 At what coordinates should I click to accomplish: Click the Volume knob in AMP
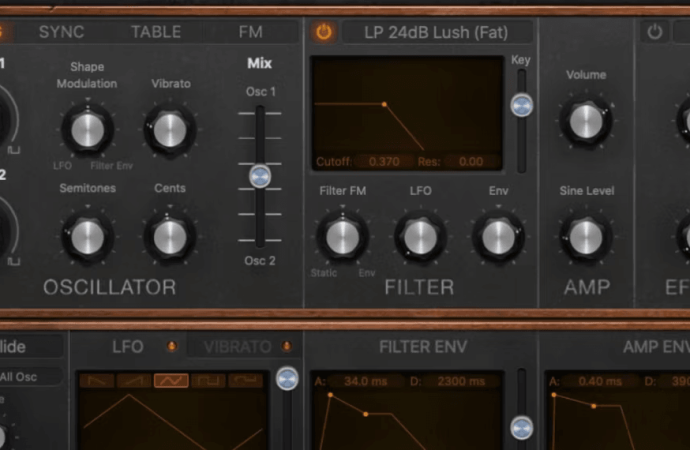pos(586,121)
